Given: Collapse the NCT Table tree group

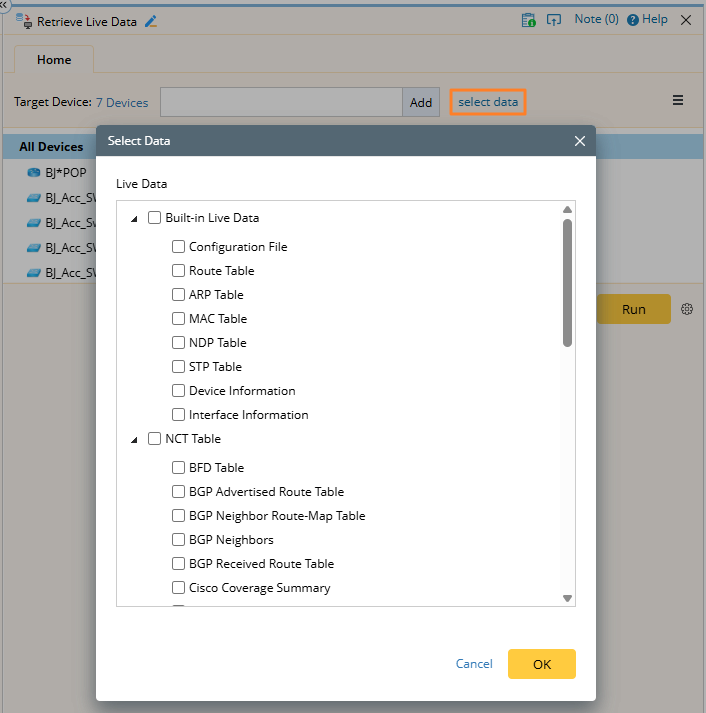Looking at the screenshot, I should (x=135, y=439).
